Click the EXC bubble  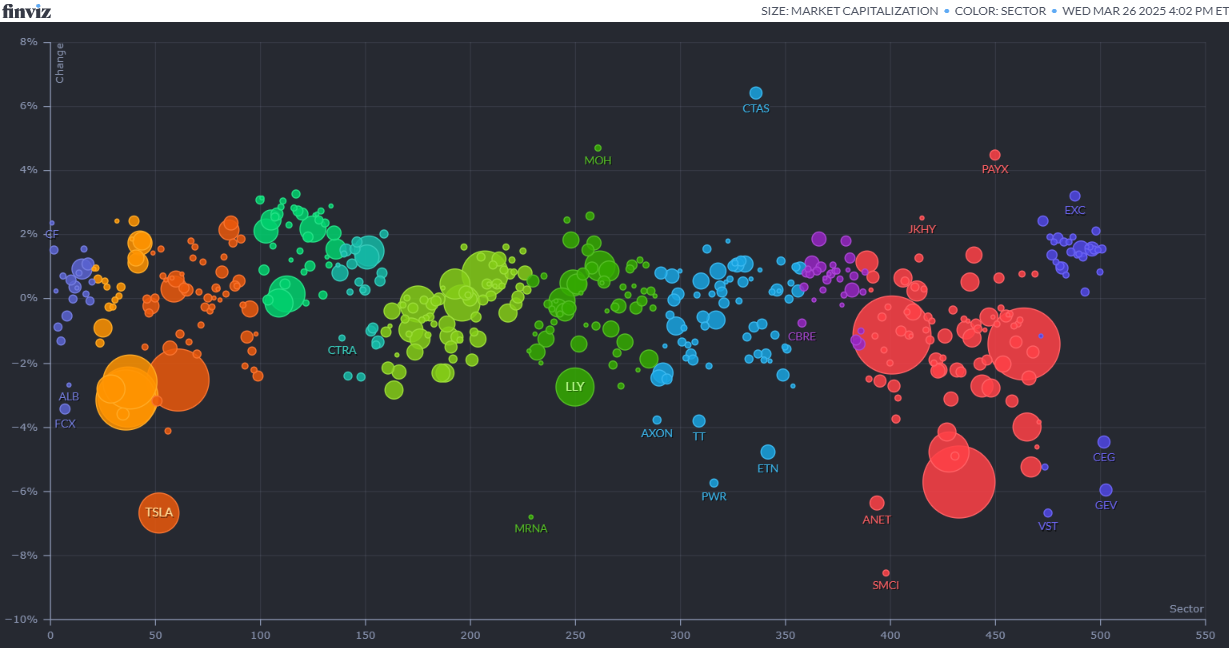click(x=1075, y=196)
